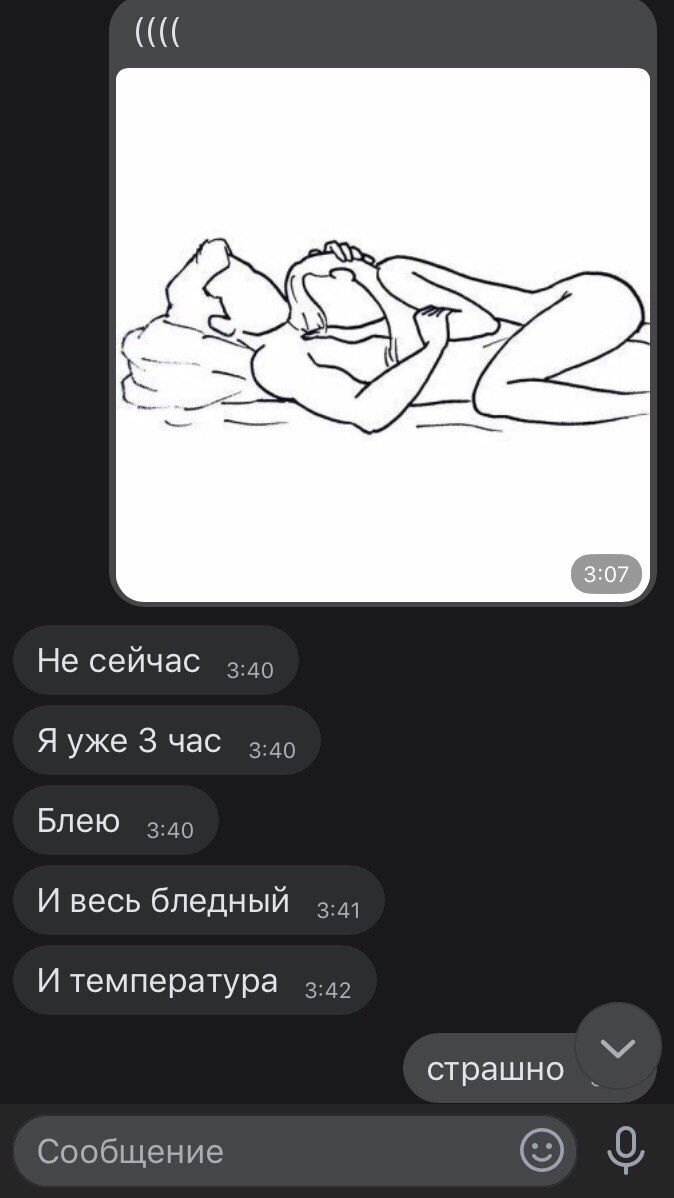
Task: Tap the 3:42 timestamp of И температура
Action: (x=328, y=990)
